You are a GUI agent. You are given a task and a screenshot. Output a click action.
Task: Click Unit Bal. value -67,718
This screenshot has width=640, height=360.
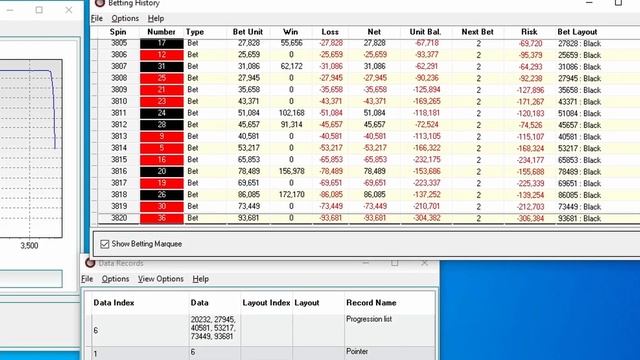point(427,43)
